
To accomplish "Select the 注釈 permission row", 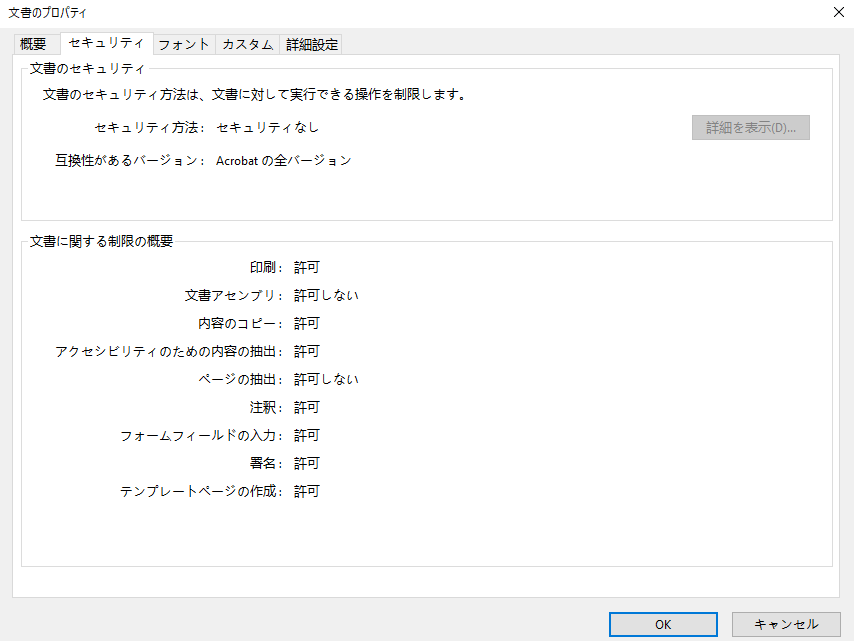I will click(x=286, y=407).
